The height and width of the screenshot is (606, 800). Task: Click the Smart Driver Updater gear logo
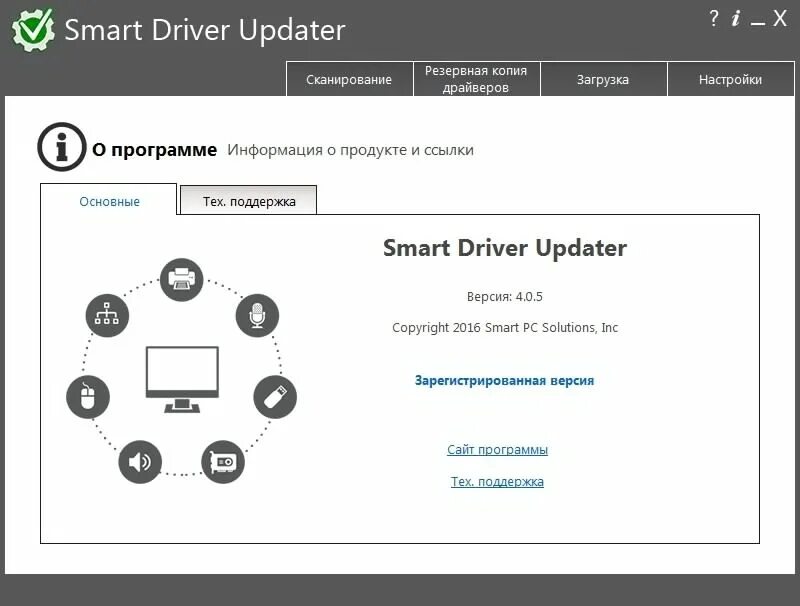pyautogui.click(x=33, y=30)
